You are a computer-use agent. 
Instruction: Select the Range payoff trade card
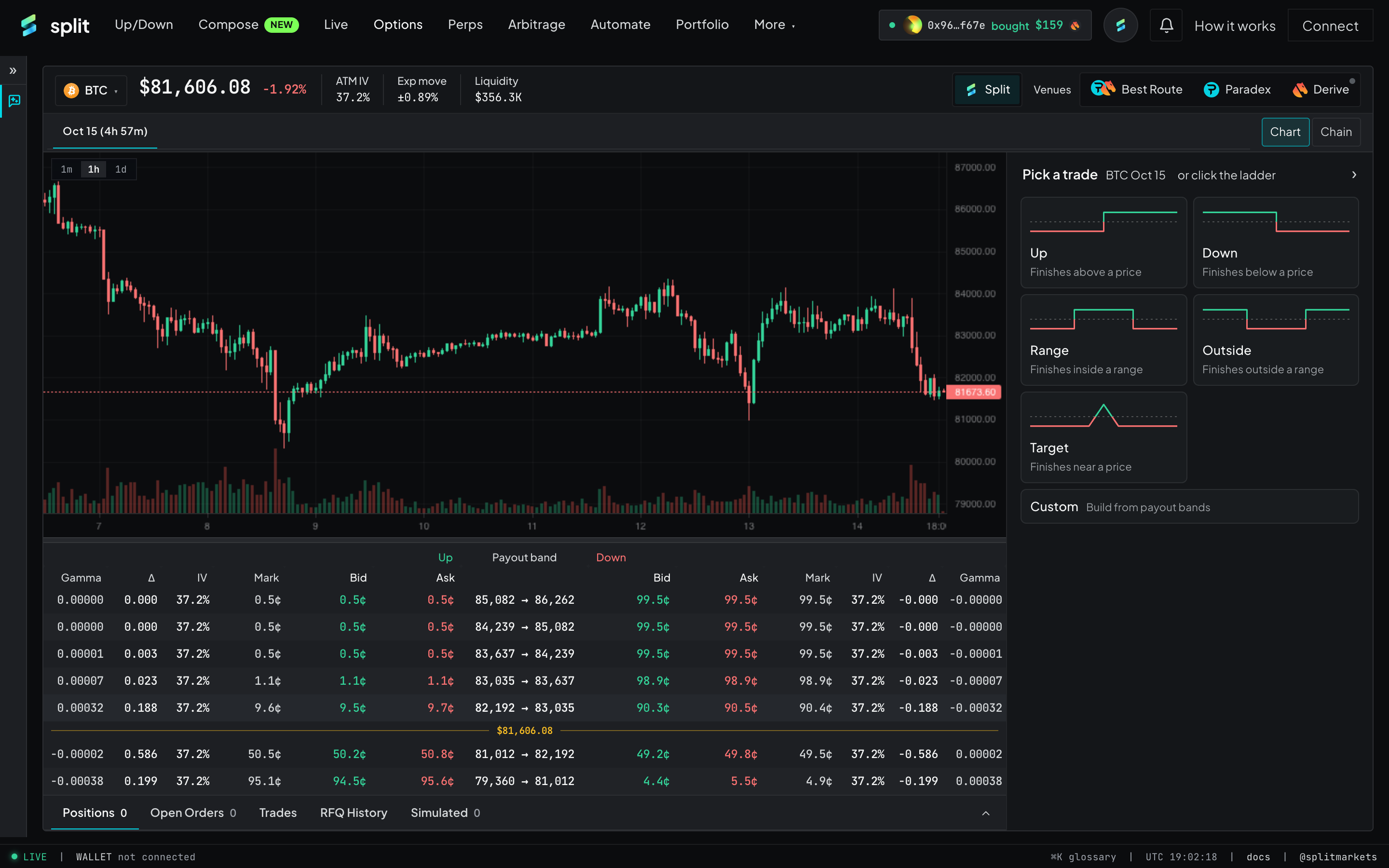tap(1103, 340)
